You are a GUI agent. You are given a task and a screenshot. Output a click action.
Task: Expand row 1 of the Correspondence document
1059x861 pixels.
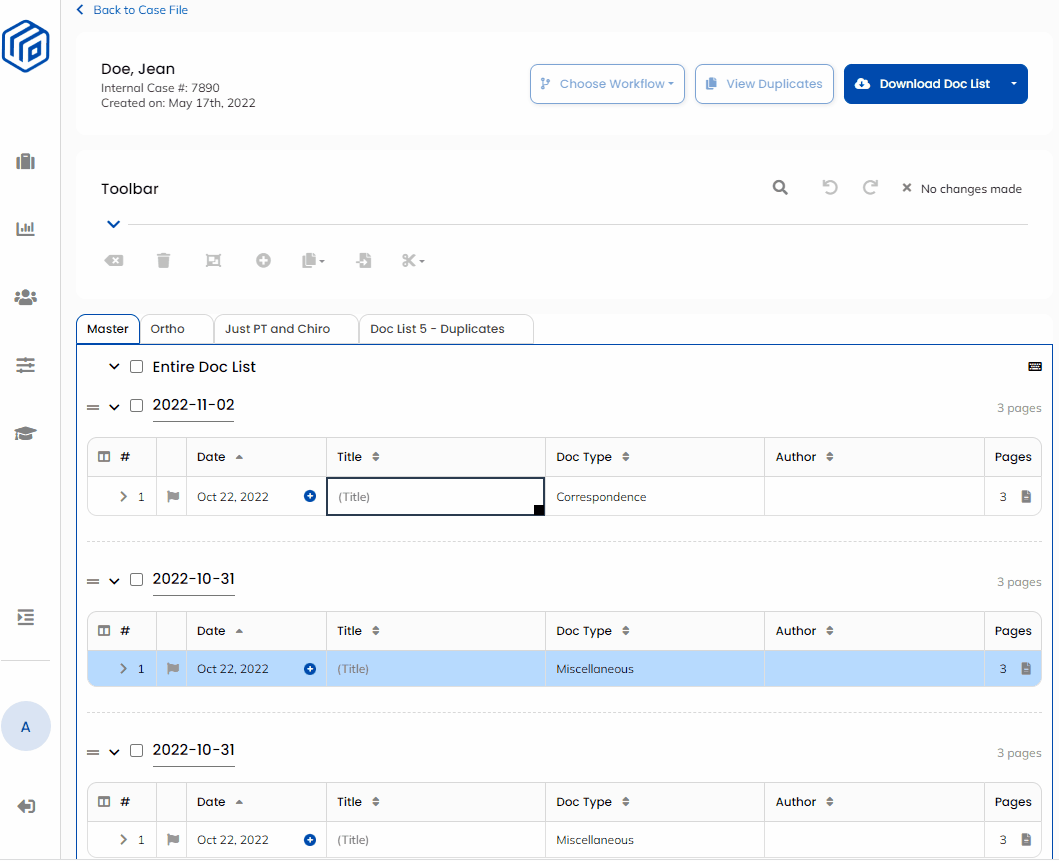click(123, 497)
